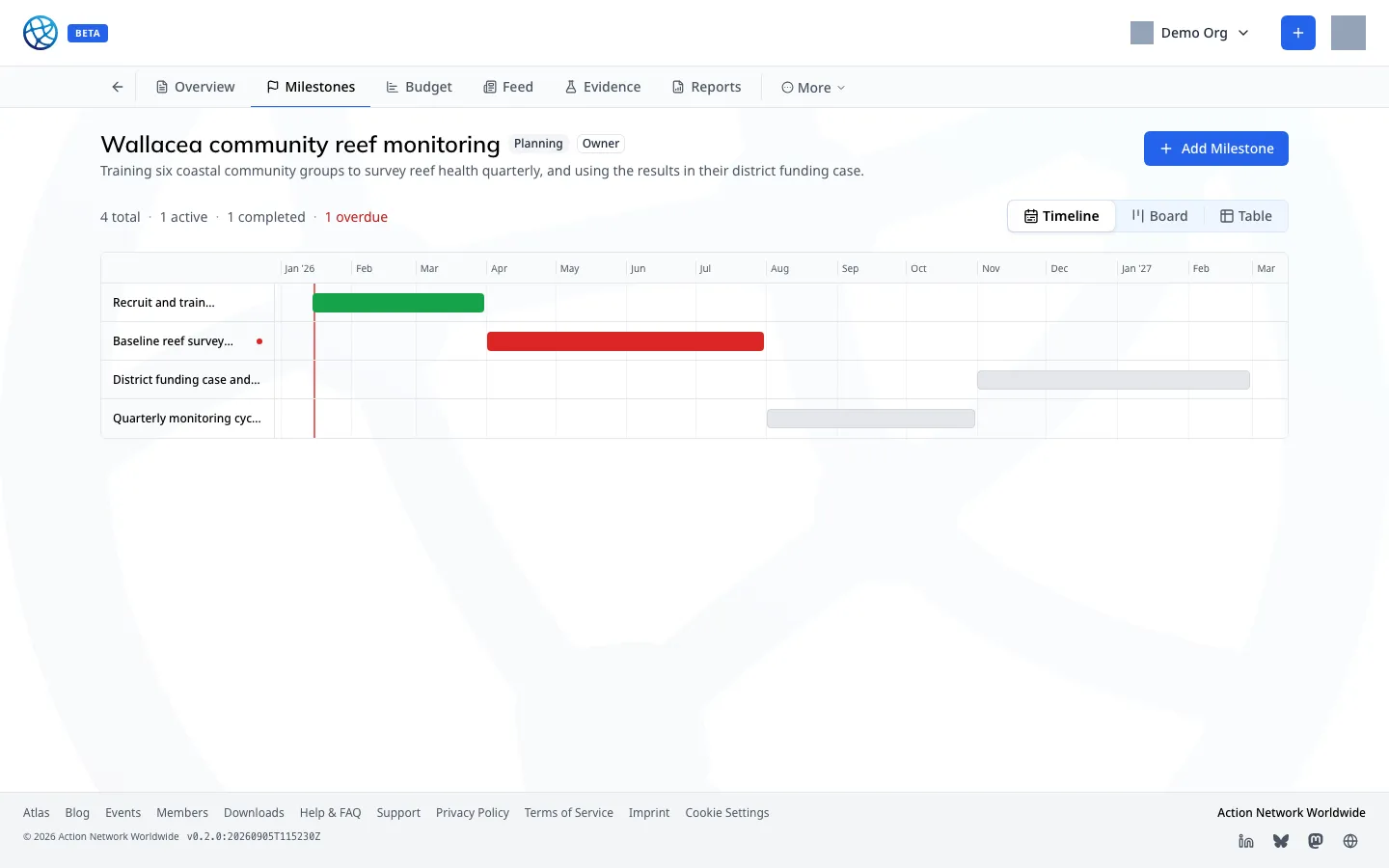The width and height of the screenshot is (1389, 868).
Task: Click the red overdue dot on Baseline reef survey
Action: [259, 341]
